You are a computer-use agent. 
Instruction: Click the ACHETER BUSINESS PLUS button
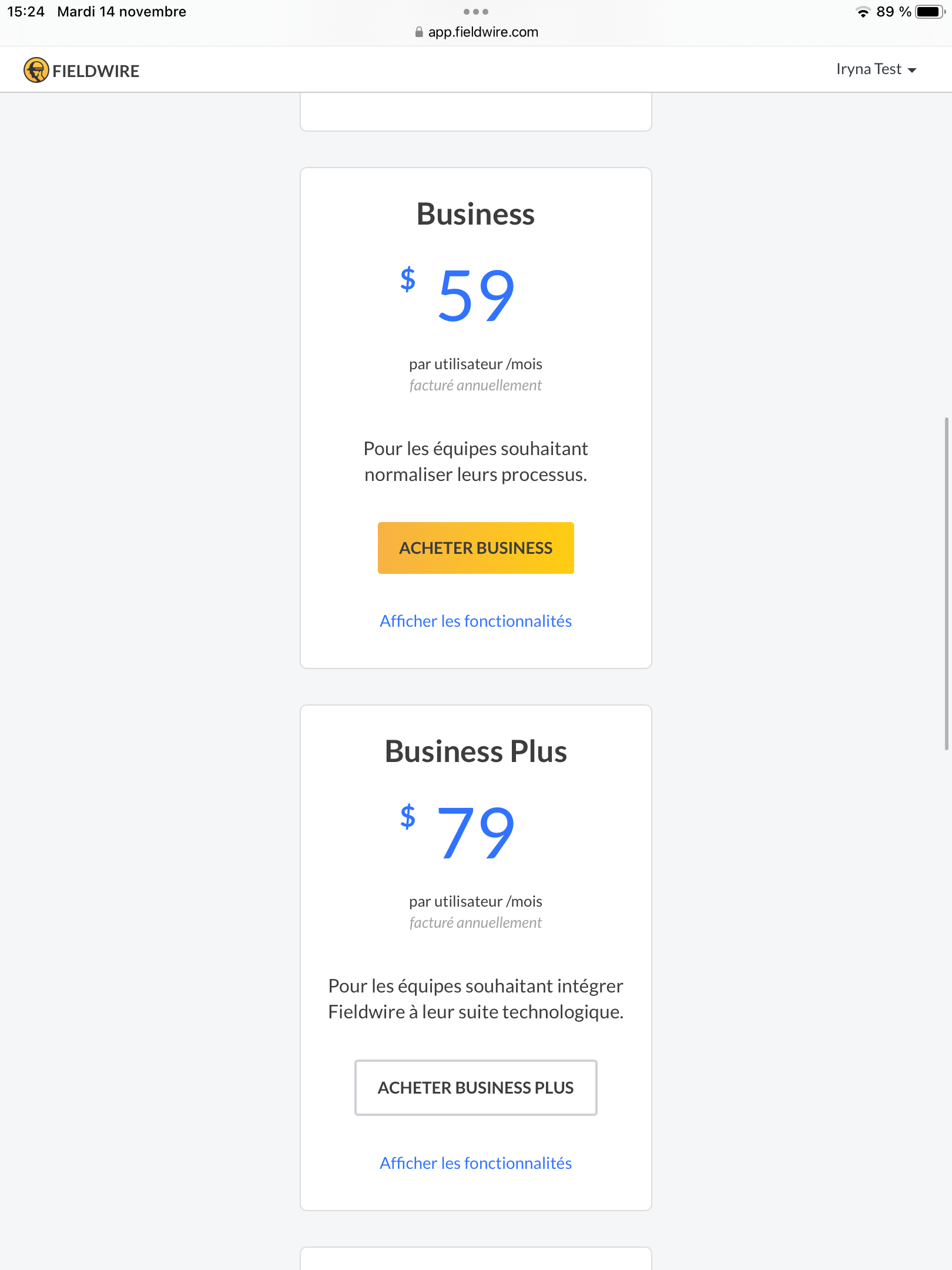coord(476,1088)
